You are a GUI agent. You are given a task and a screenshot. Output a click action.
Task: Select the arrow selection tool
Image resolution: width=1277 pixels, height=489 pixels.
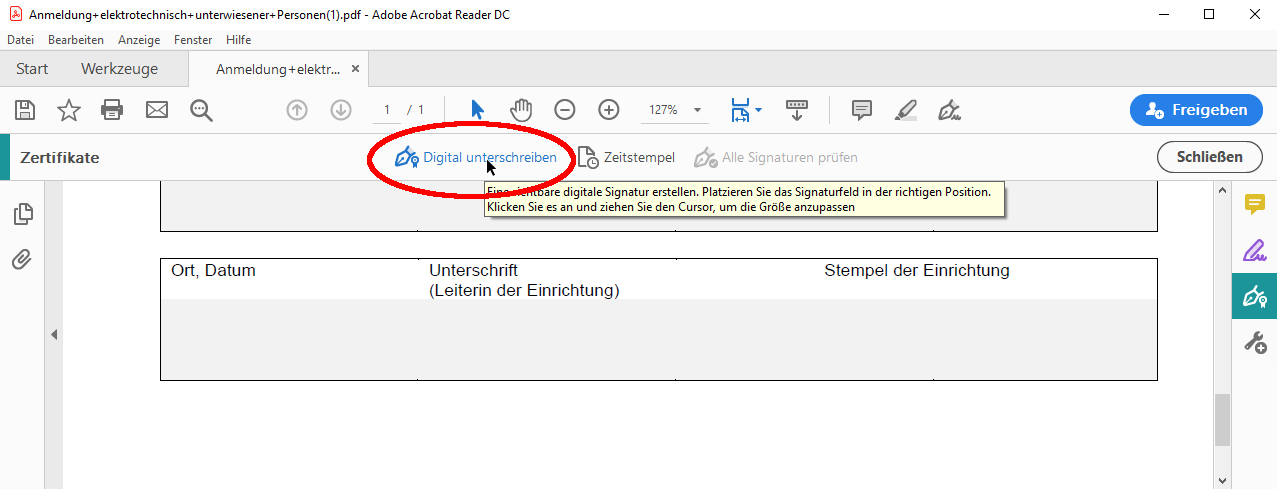[x=477, y=110]
